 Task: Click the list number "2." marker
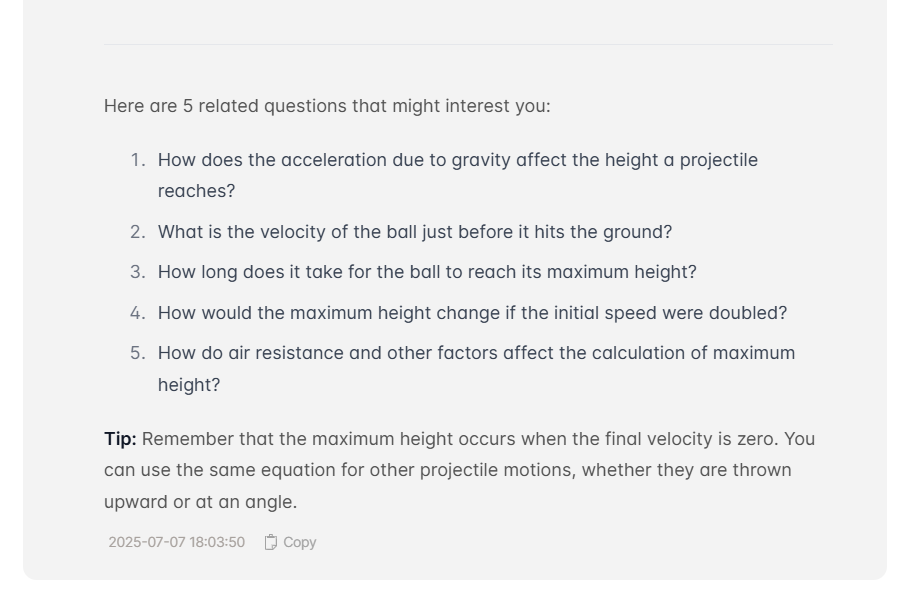click(x=138, y=232)
